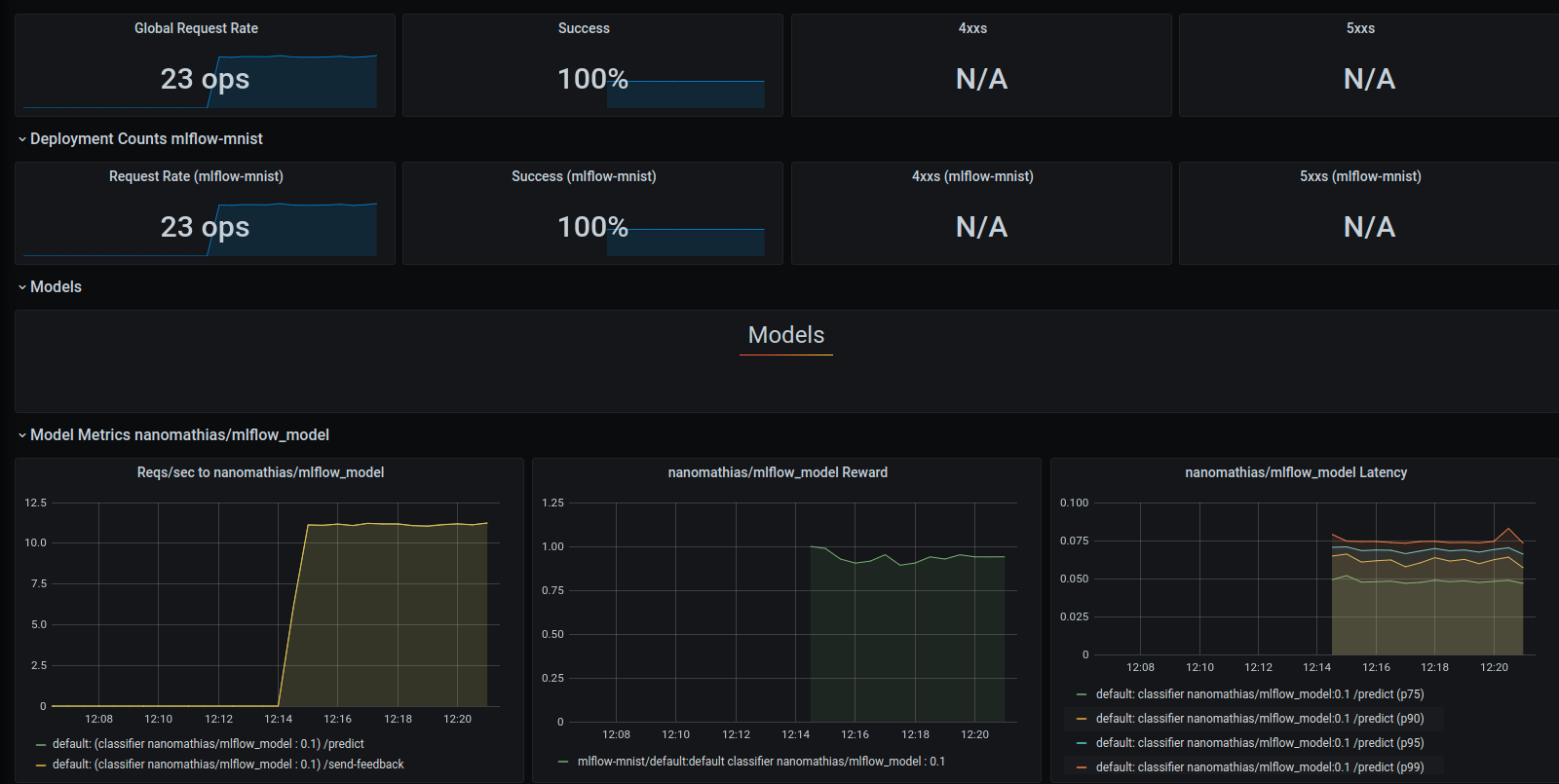
Task: Open the Success (mlflow-mnist) panel title
Action: pyautogui.click(x=584, y=176)
